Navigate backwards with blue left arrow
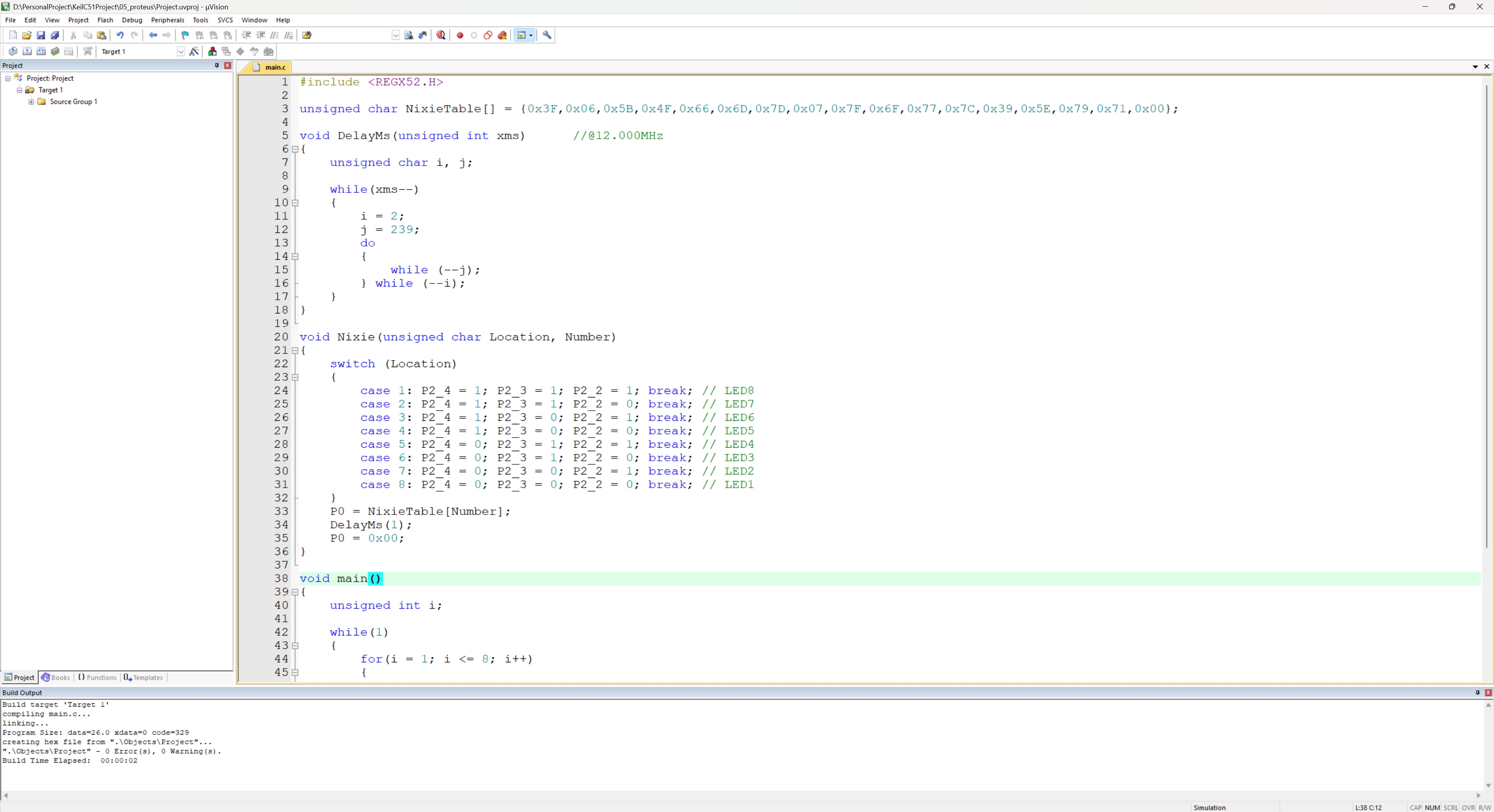The height and width of the screenshot is (812, 1494). (x=153, y=35)
